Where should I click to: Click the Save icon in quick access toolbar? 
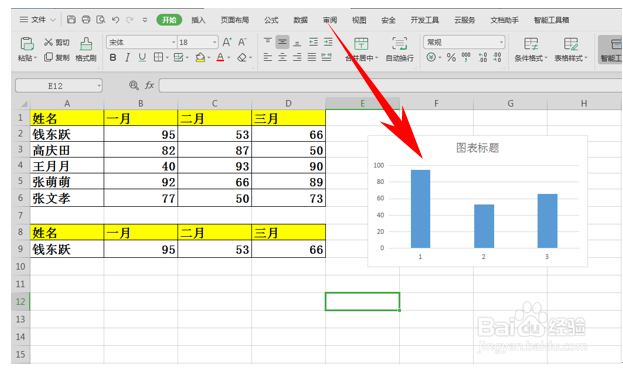(71, 19)
